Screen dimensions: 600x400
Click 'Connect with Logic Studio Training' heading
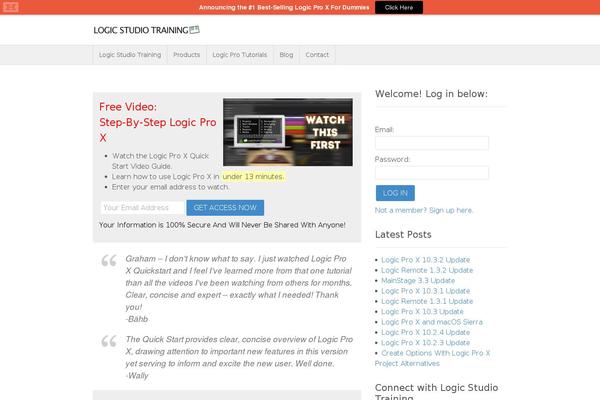pyautogui.click(x=436, y=391)
